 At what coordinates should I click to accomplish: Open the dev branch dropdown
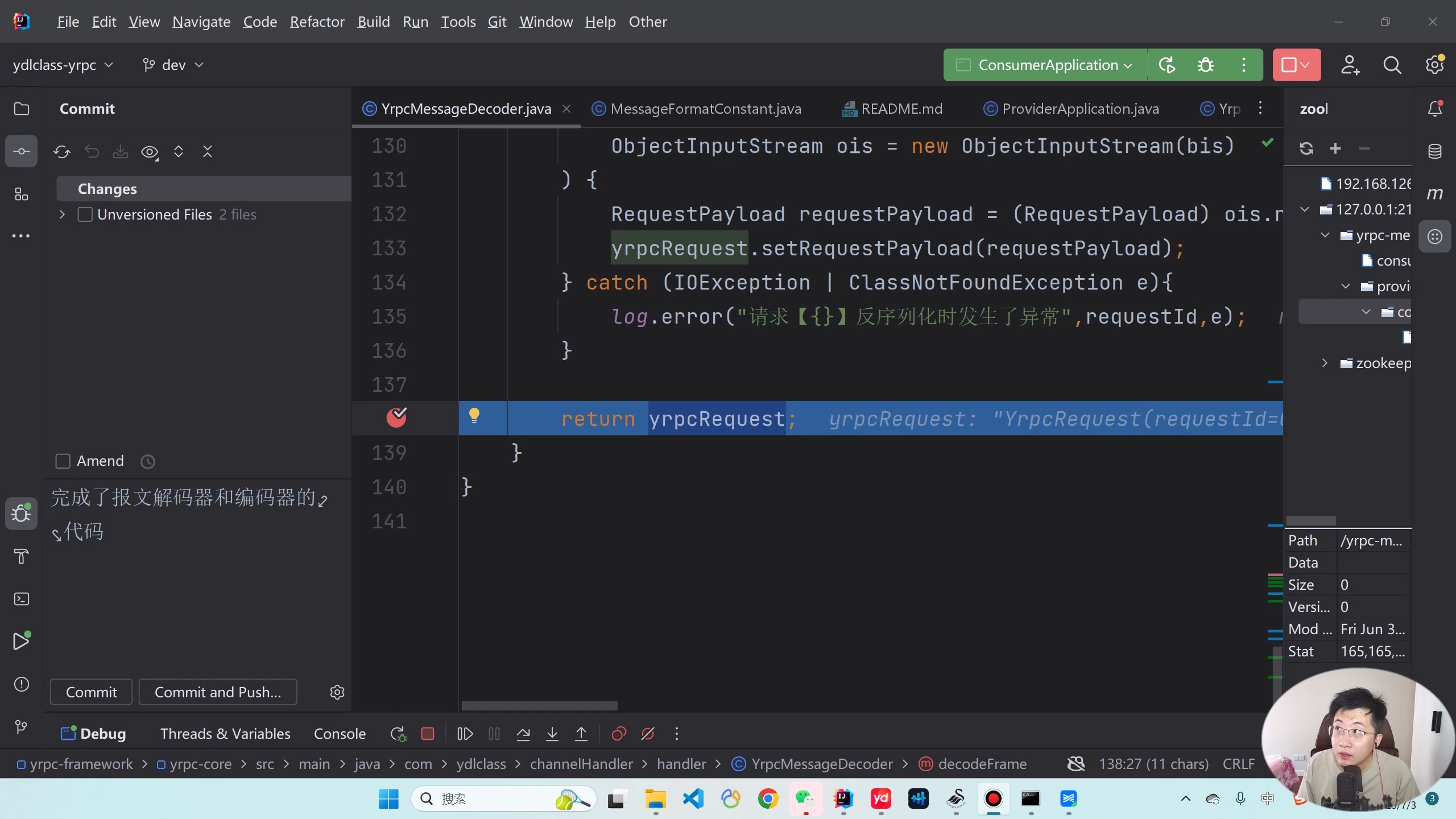coord(173,65)
